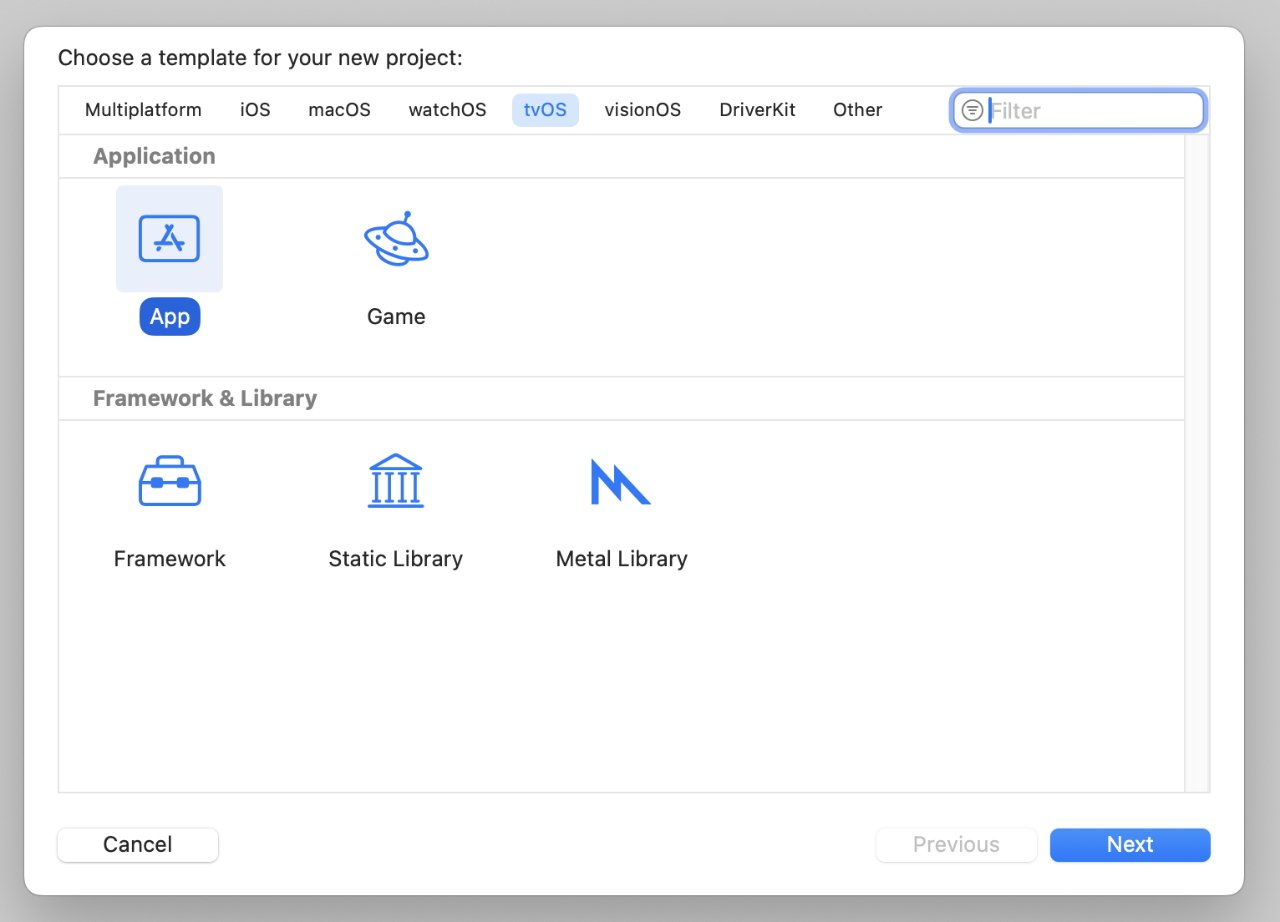Screen dimensions: 1280x922
Task: Select the Game template UFO icon
Action: 396,239
